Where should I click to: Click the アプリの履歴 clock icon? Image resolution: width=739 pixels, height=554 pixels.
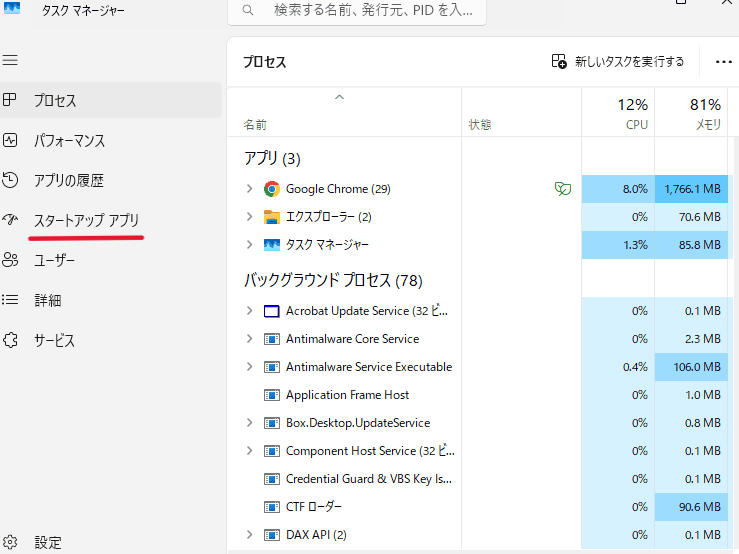click(10, 180)
